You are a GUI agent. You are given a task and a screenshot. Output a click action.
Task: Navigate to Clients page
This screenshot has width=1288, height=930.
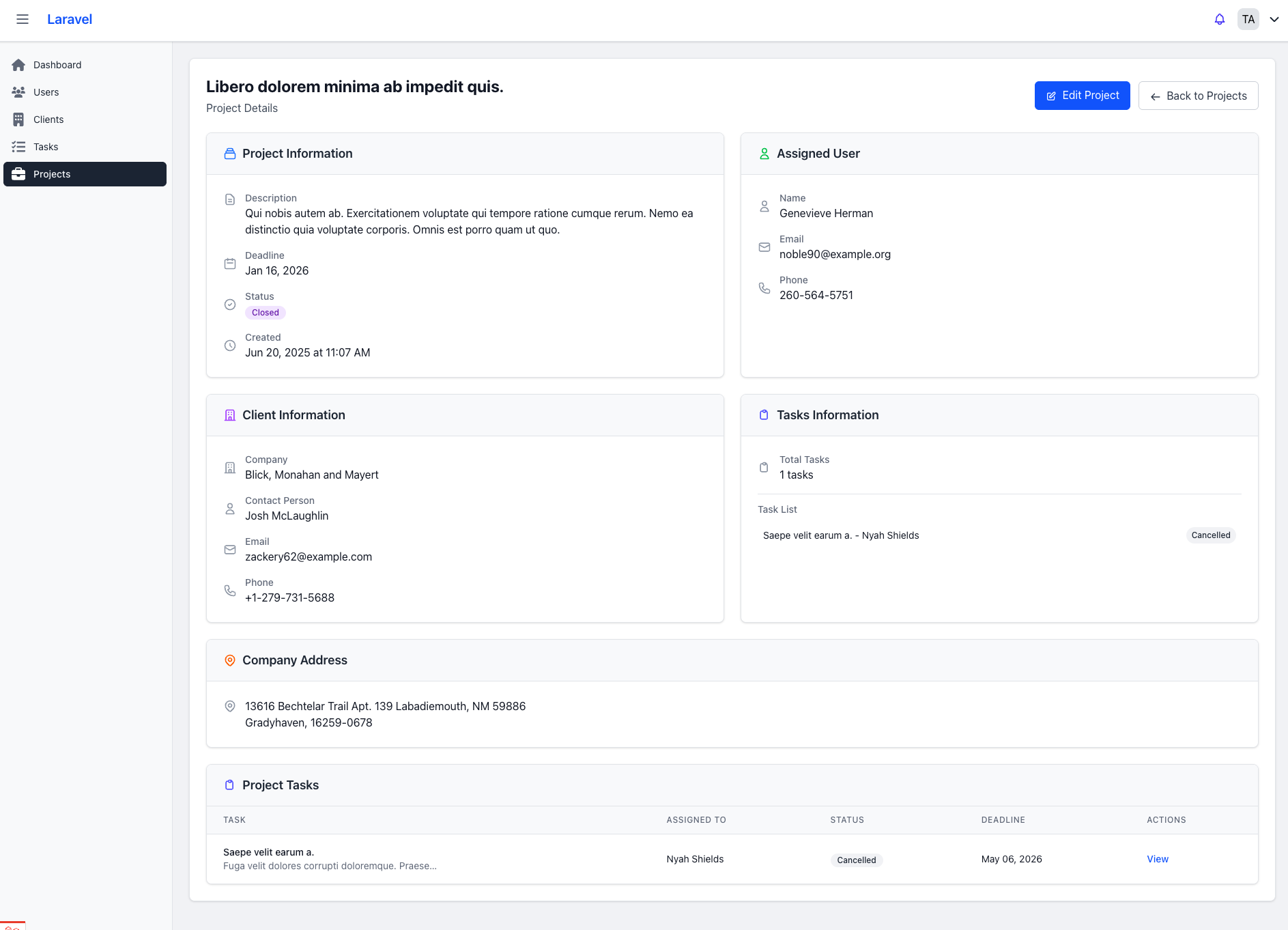click(x=48, y=119)
